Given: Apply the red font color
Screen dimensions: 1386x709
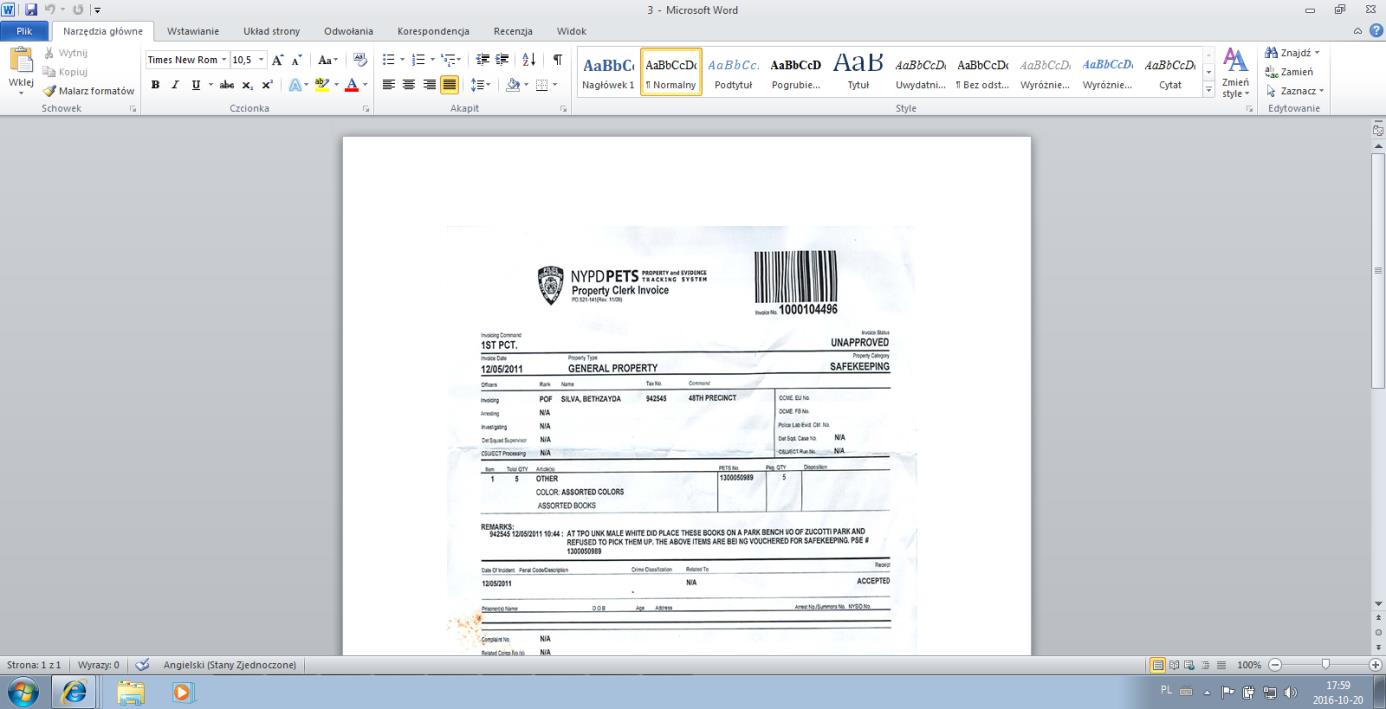Looking at the screenshot, I should (351, 85).
